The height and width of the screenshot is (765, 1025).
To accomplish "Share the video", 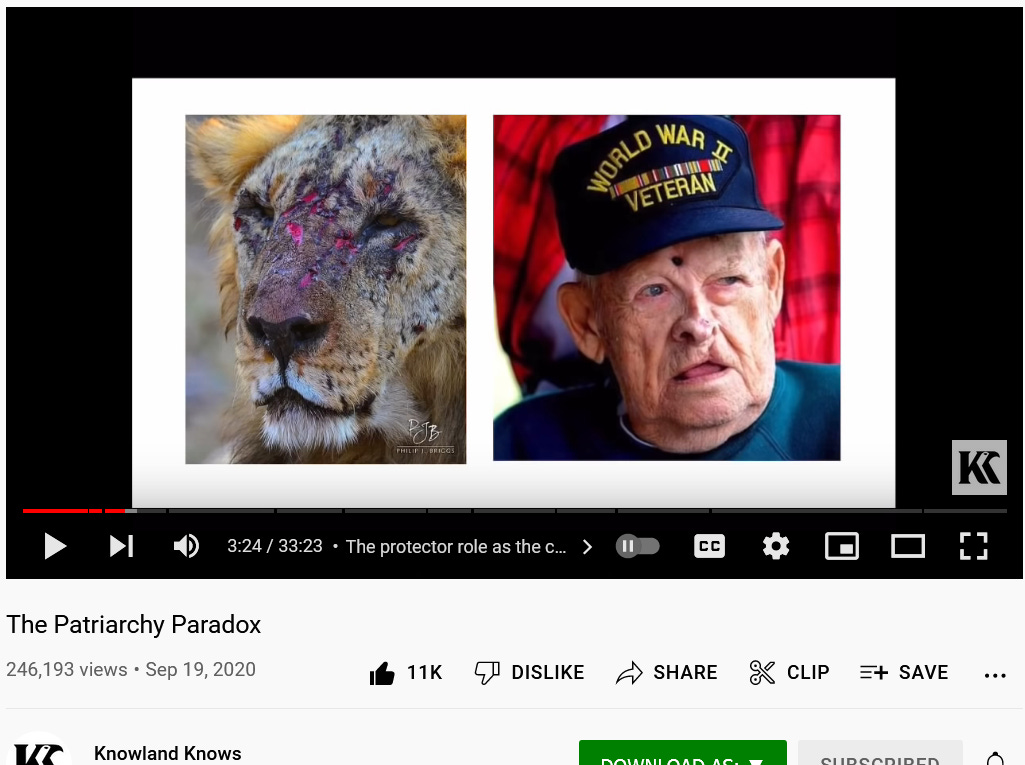I will click(x=667, y=672).
